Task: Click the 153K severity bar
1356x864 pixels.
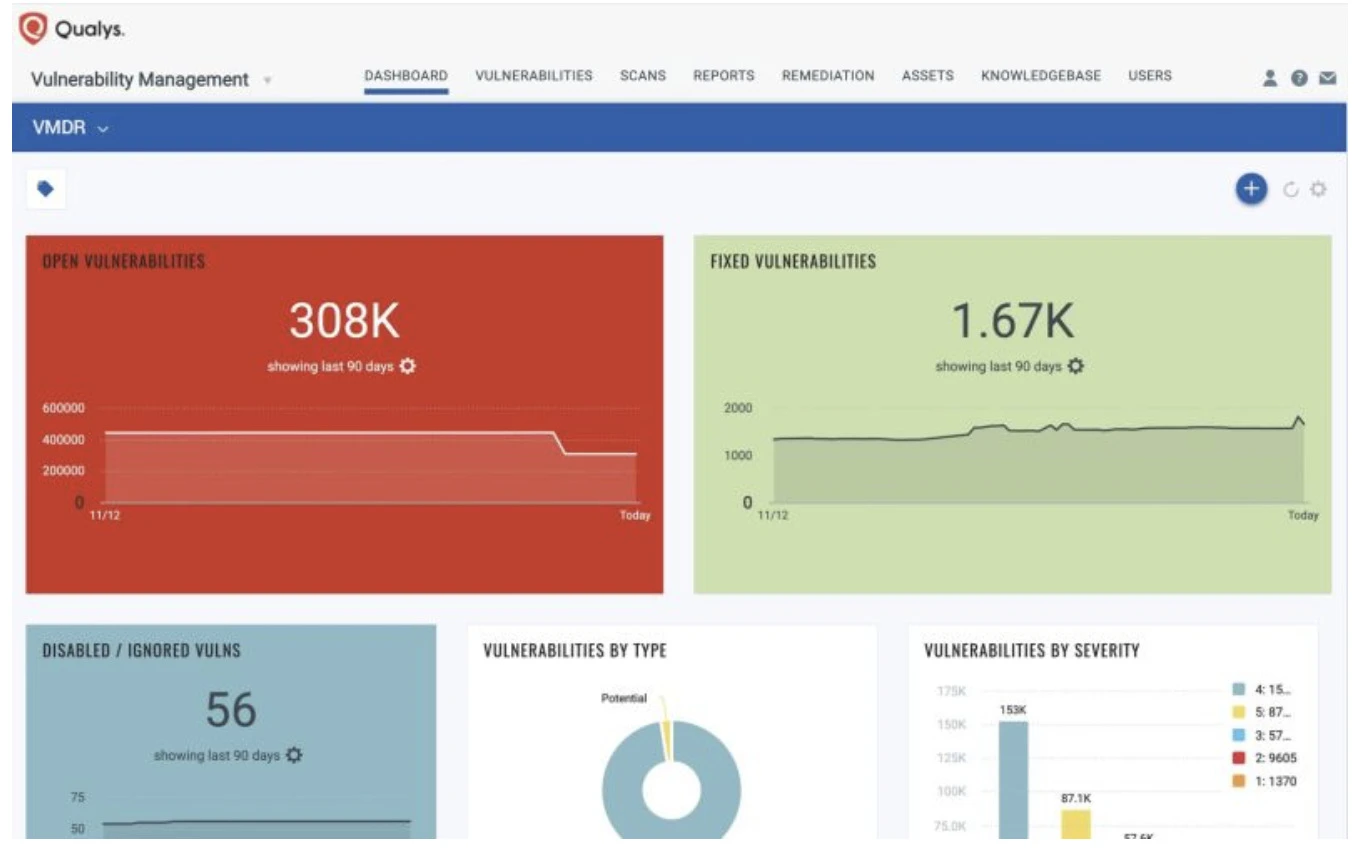Action: [x=1013, y=780]
